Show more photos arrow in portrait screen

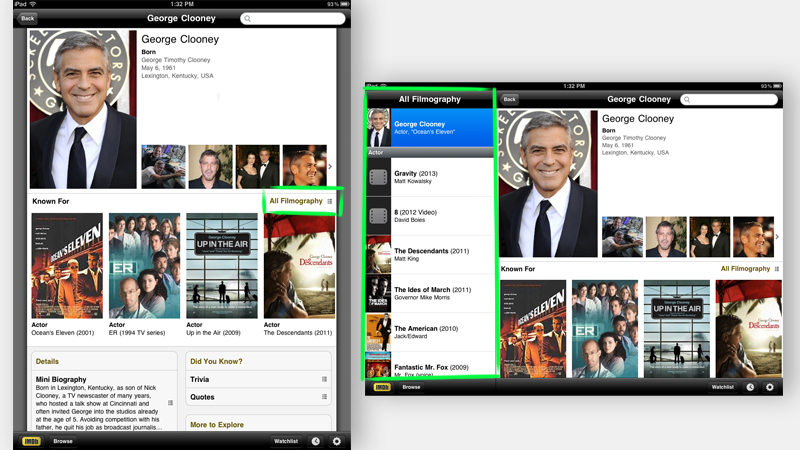[x=330, y=166]
